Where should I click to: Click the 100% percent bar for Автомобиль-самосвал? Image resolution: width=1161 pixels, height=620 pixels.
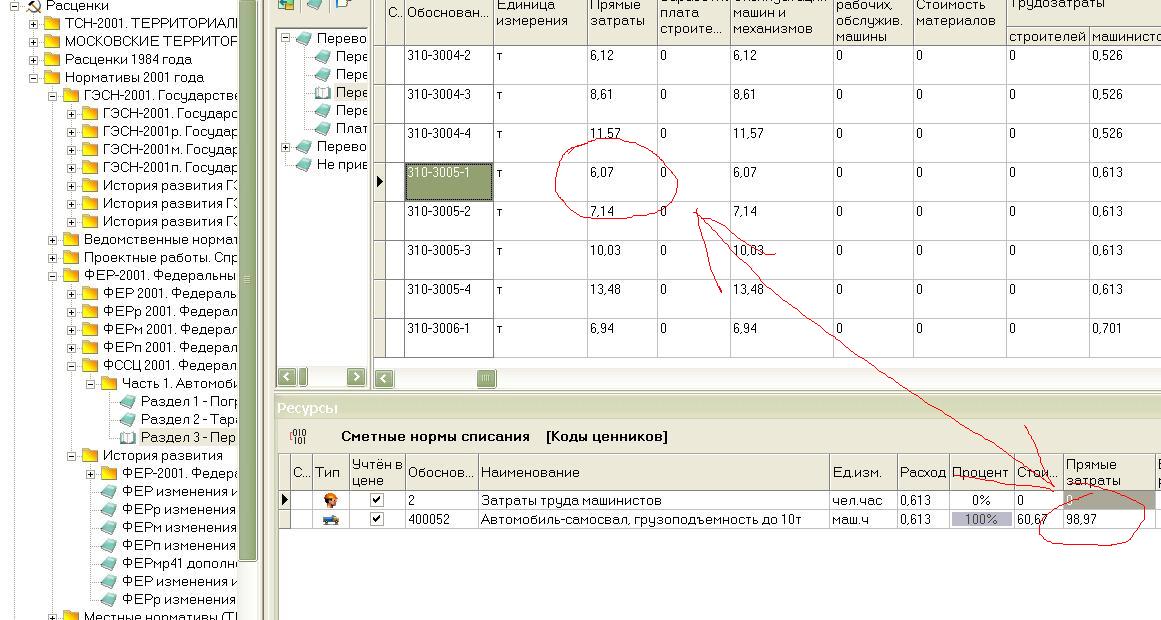(x=980, y=519)
